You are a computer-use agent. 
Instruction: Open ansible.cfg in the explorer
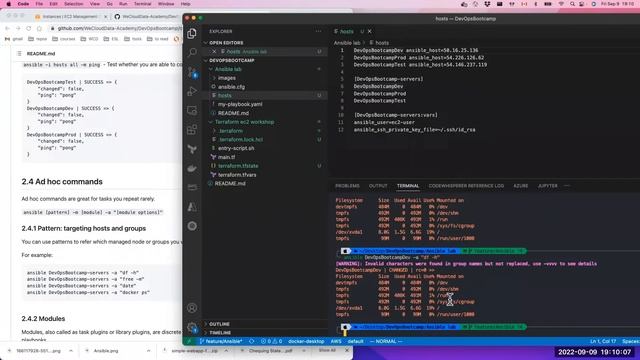coord(231,87)
